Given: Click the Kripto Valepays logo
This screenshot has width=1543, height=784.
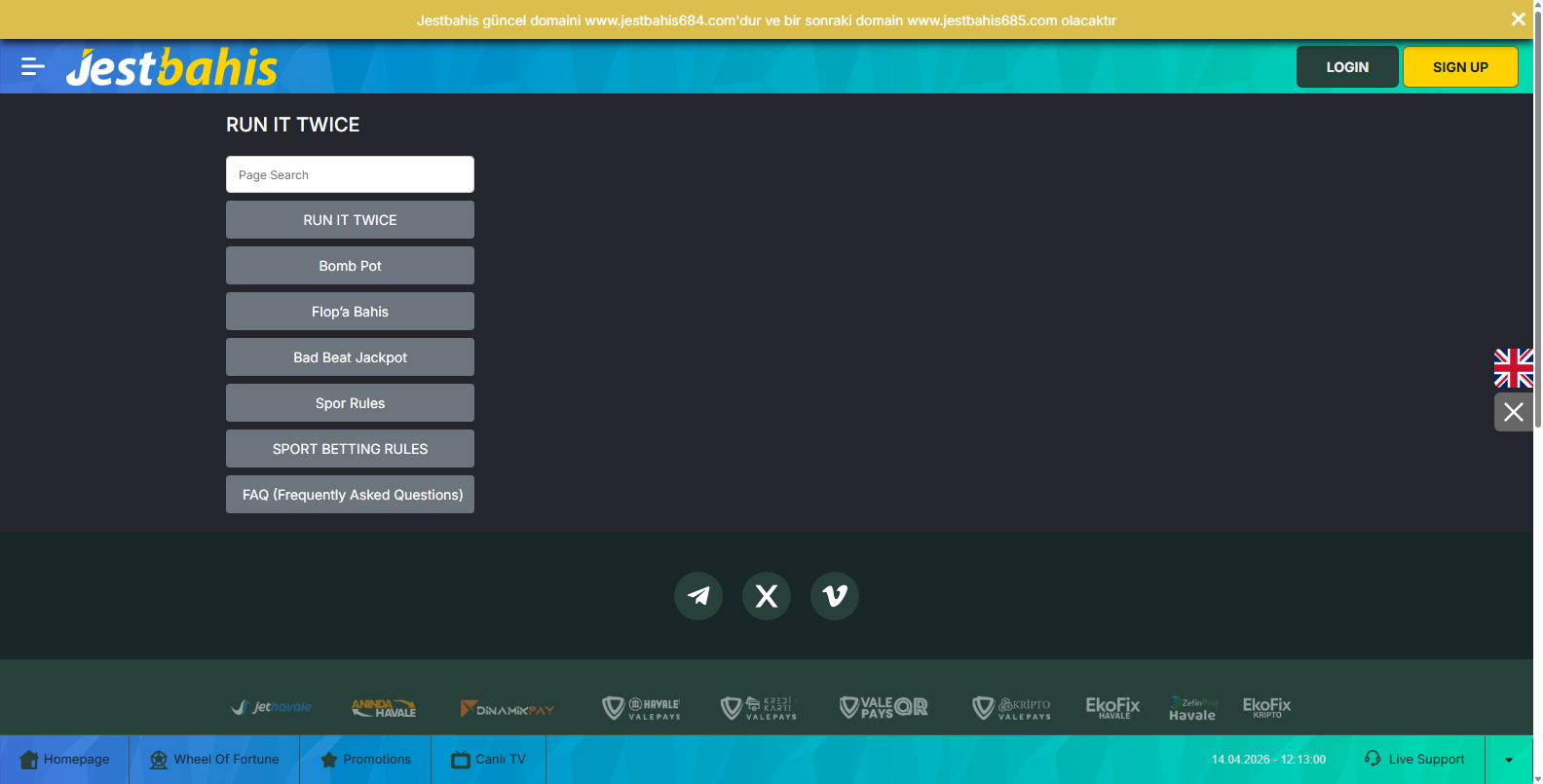Looking at the screenshot, I should click(x=1012, y=708).
